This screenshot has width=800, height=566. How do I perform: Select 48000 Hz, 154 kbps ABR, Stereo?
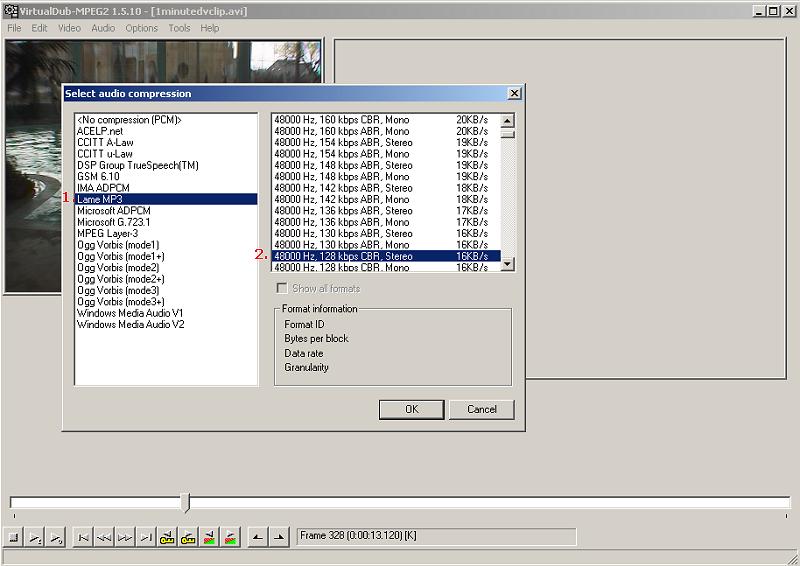click(386, 142)
